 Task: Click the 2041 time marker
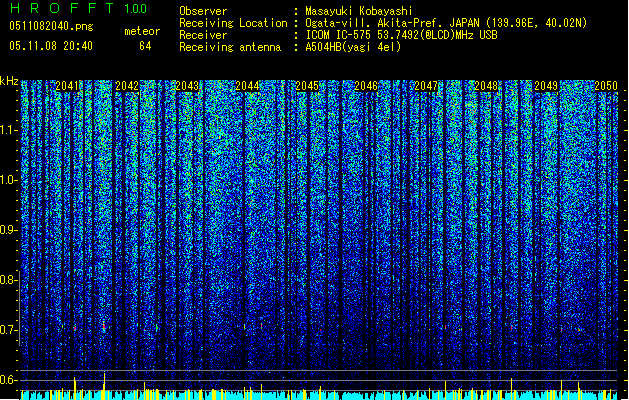tap(67, 86)
